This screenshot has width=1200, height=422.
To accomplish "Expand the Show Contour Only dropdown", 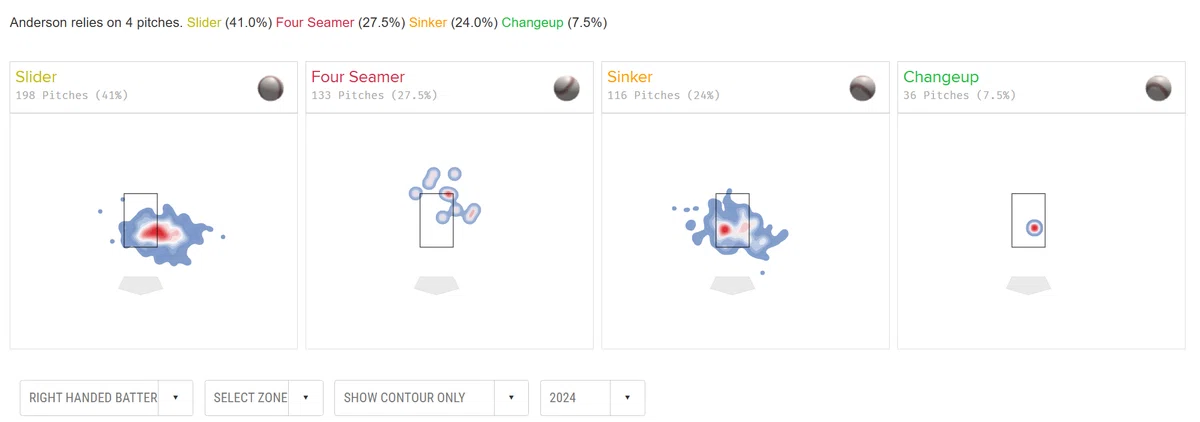I will coord(431,397).
